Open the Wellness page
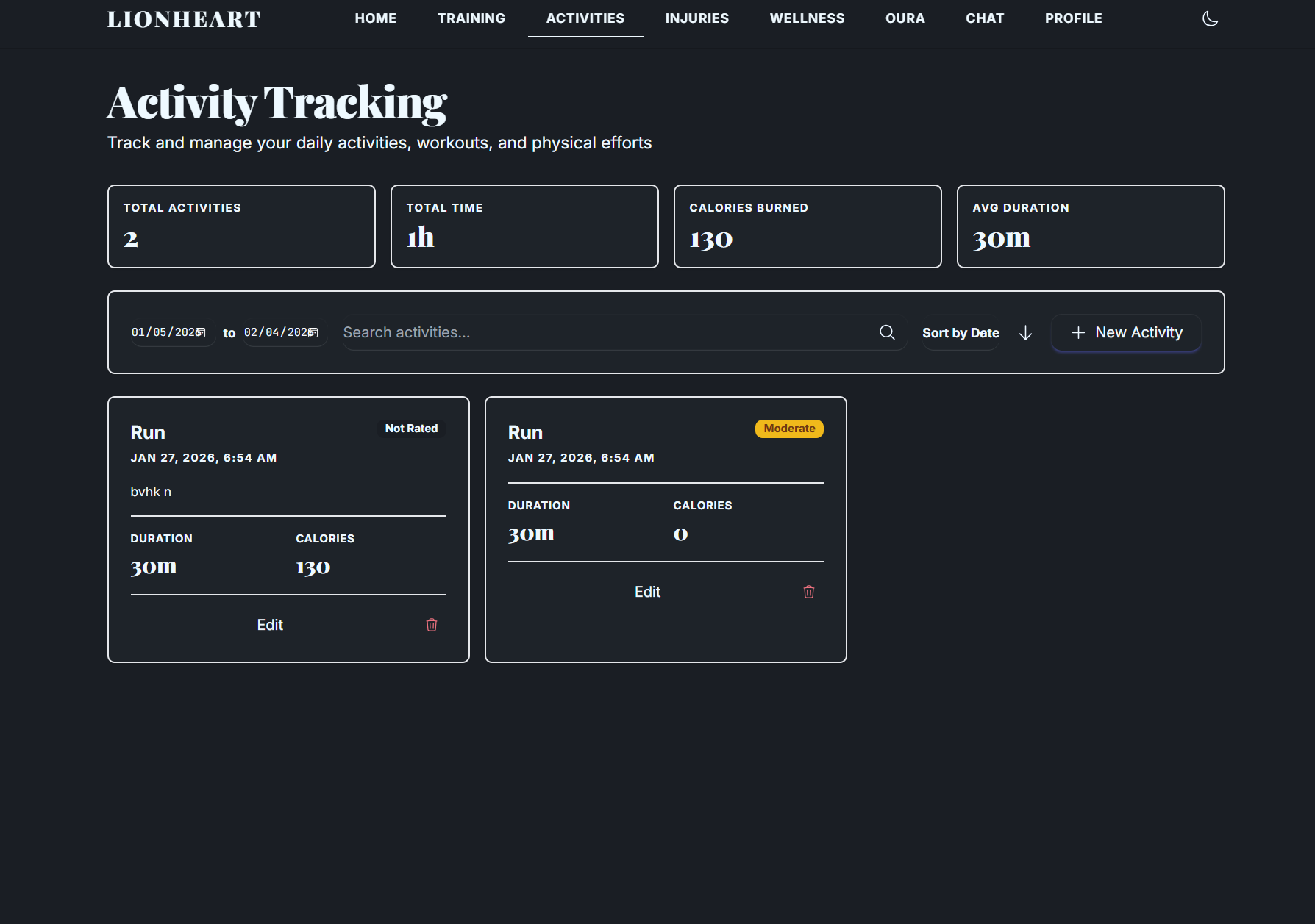Image resolution: width=1315 pixels, height=924 pixels. coord(807,18)
